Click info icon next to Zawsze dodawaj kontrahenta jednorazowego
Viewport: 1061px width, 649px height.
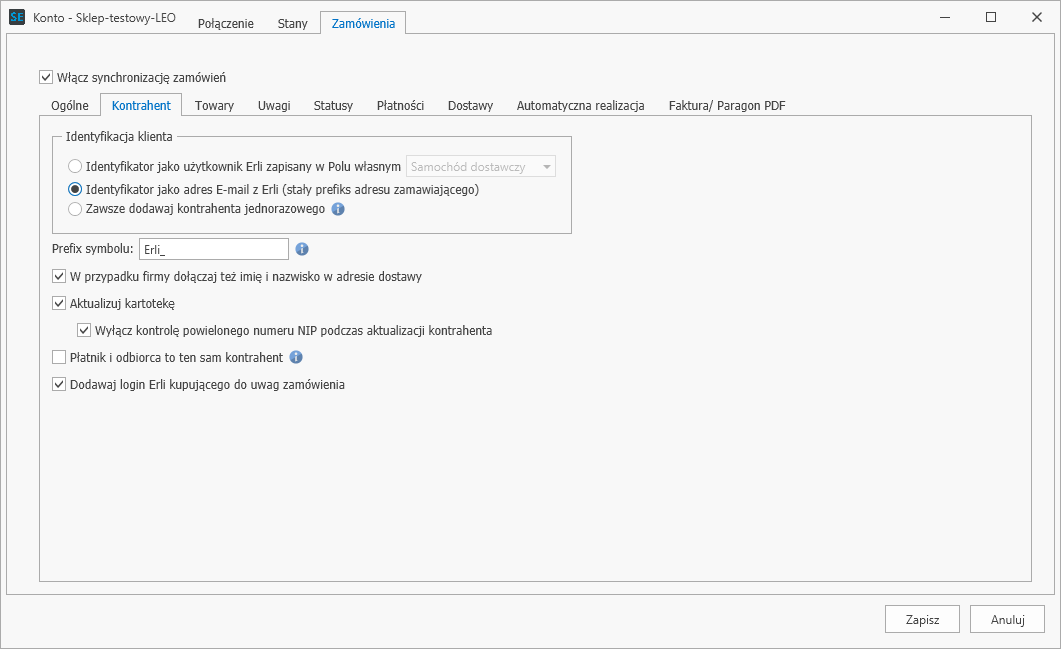338,209
